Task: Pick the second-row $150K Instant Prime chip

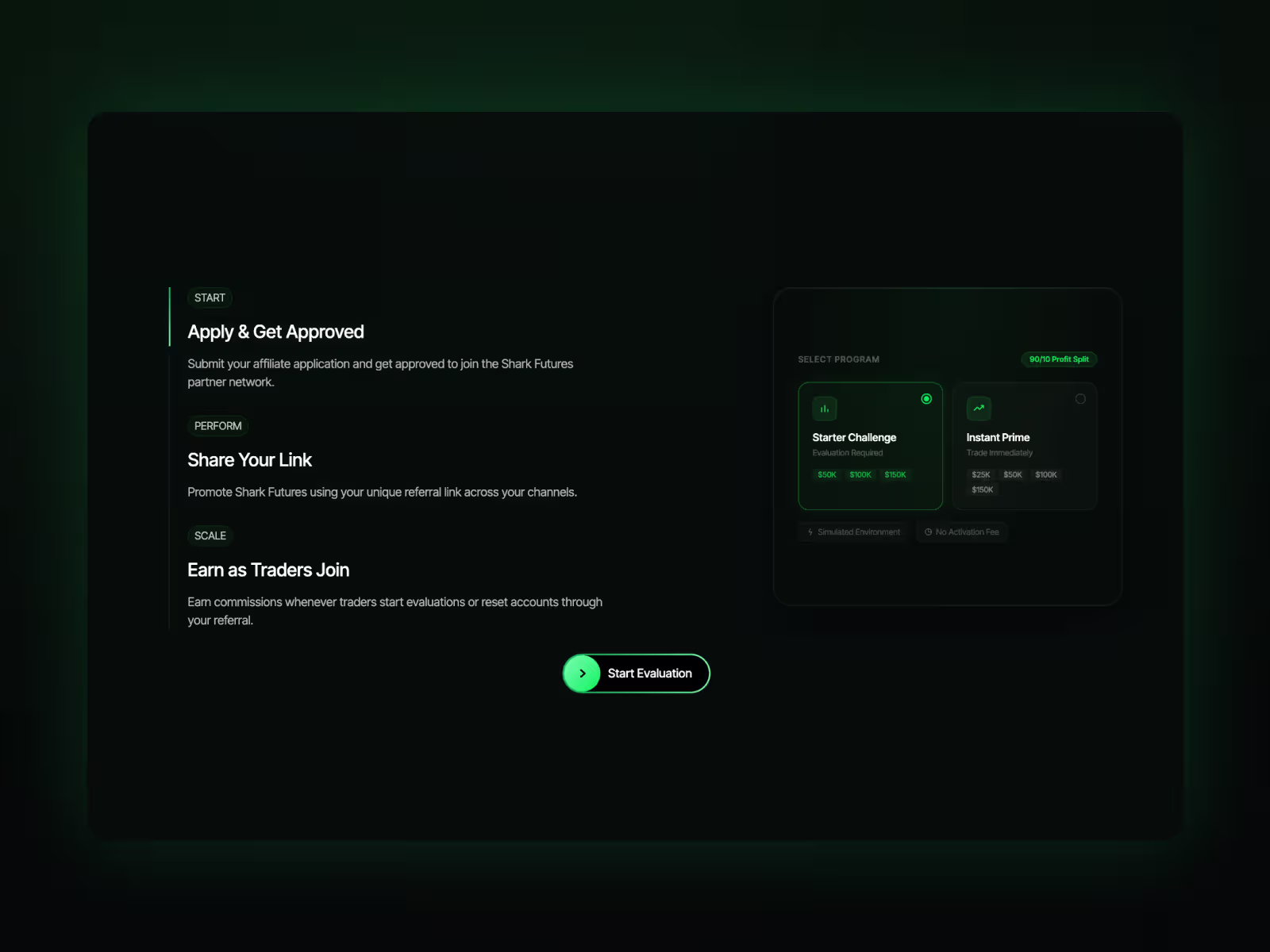Action: [x=983, y=489]
